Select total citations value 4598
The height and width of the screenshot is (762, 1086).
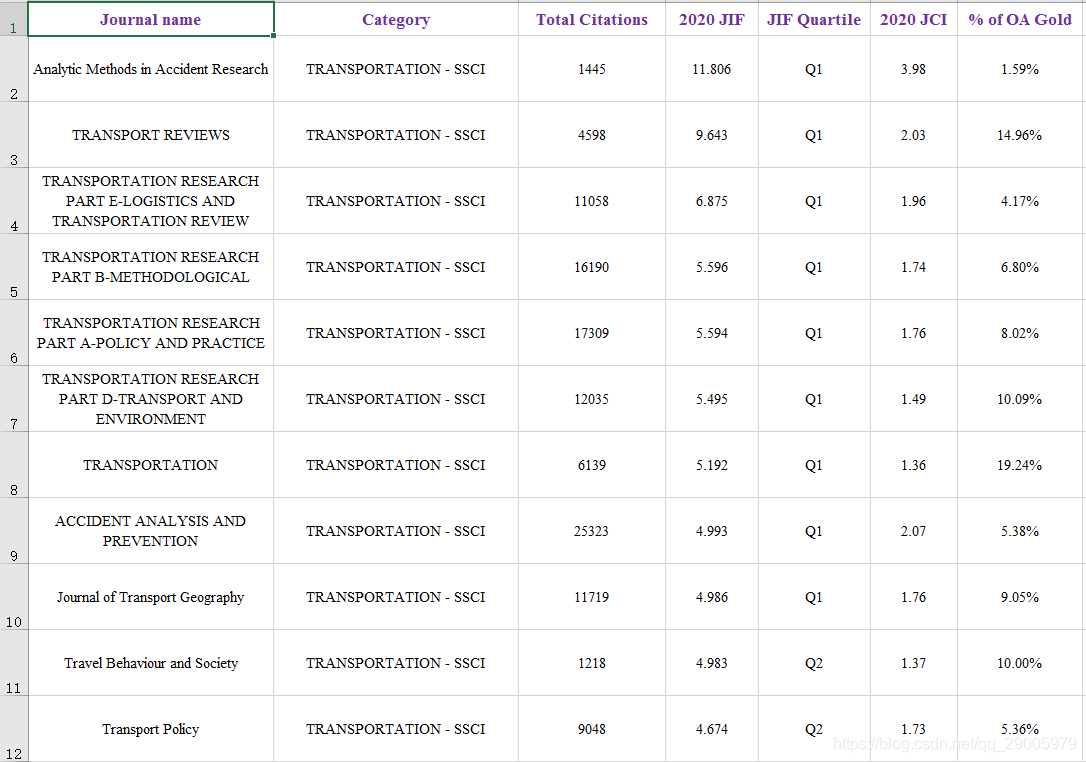pos(591,135)
